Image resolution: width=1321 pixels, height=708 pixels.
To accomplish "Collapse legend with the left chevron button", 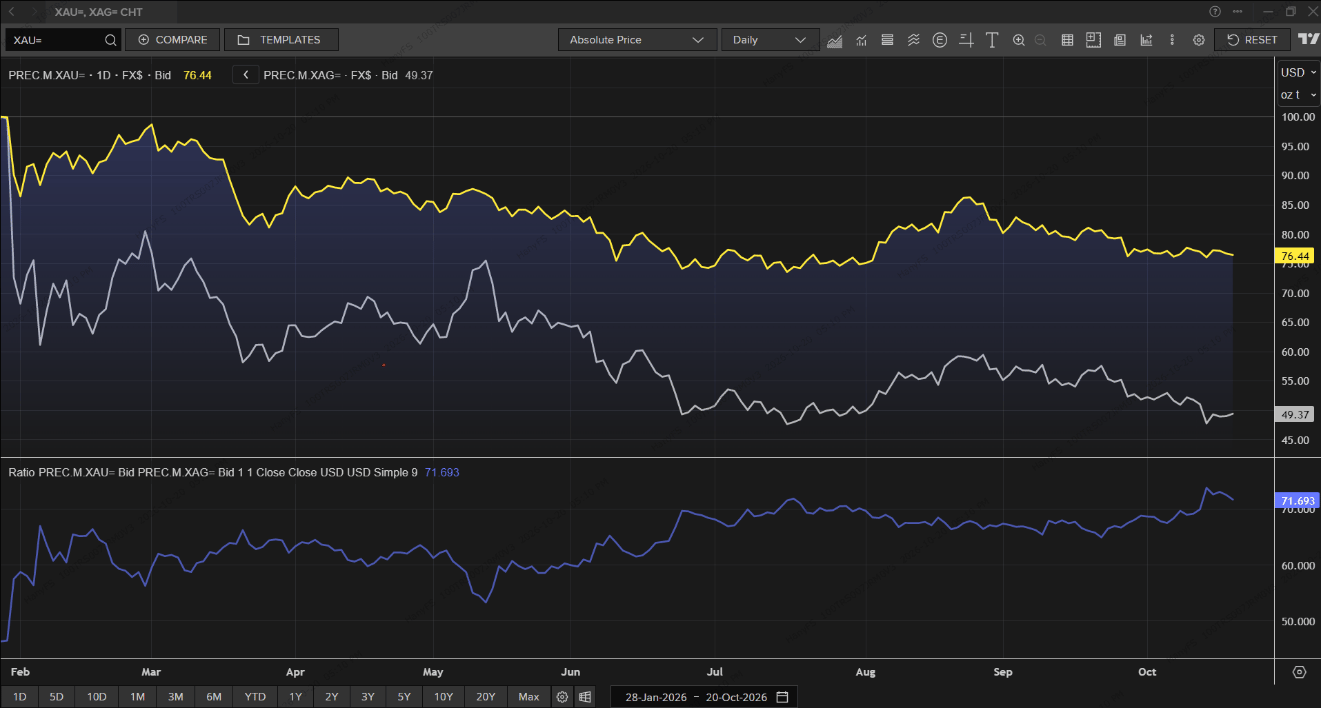I will 246,75.
